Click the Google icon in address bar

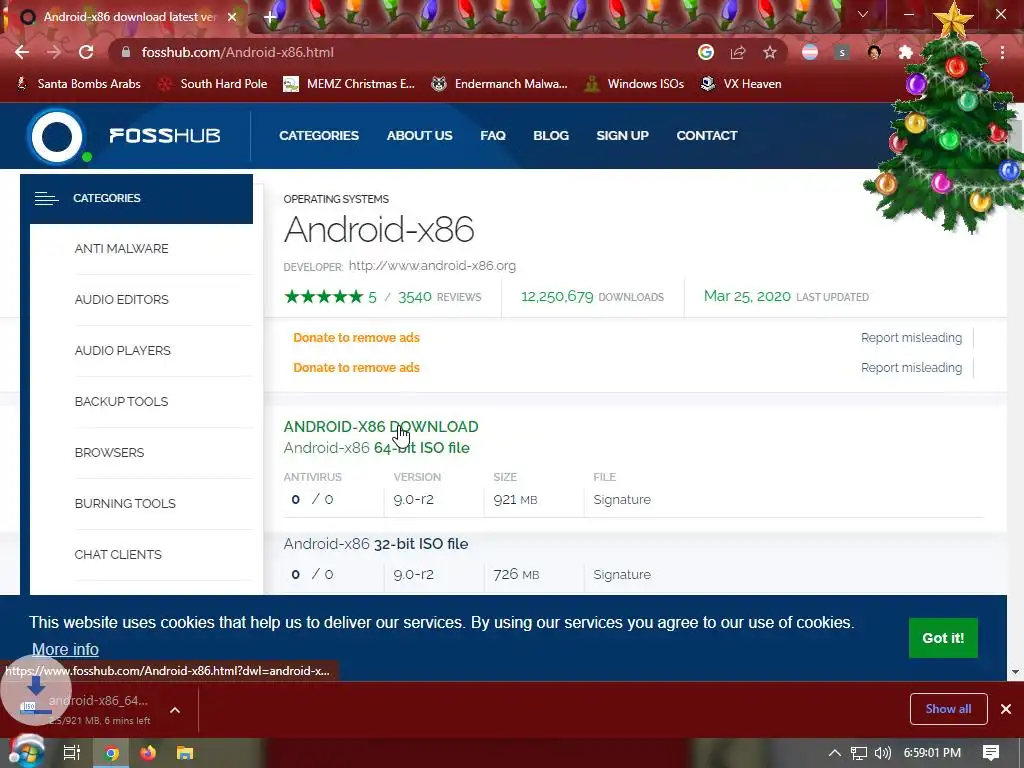(705, 52)
